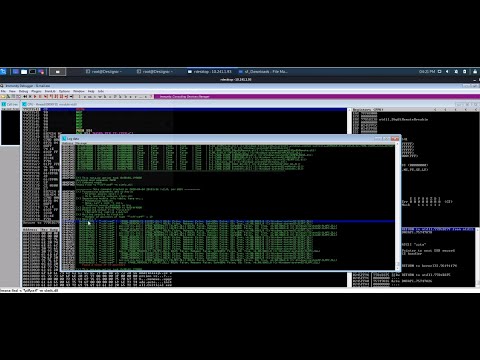Click the Open file folder toolbar icon
Image resolution: width=480 pixels, height=360 pixels.
pyautogui.click(x=3, y=97)
